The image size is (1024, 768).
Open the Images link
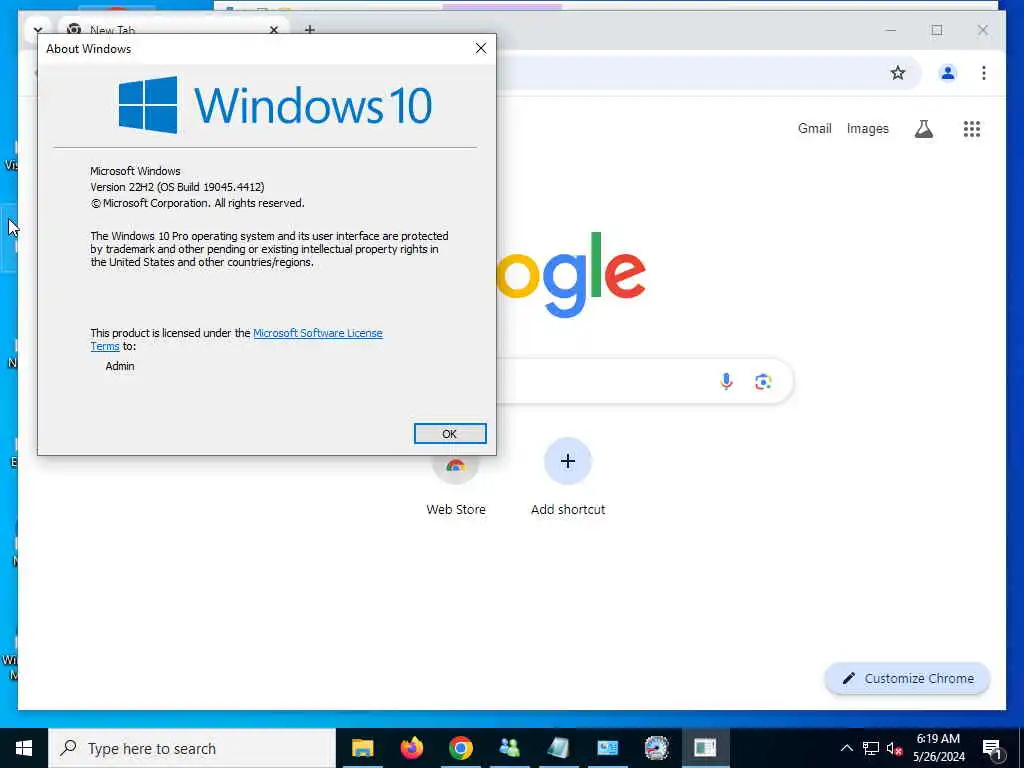click(867, 129)
